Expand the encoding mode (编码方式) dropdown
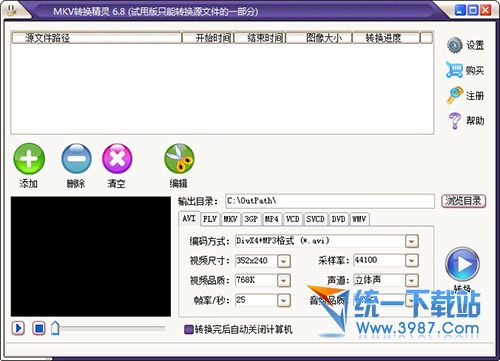The image size is (500, 361). [x=412, y=241]
